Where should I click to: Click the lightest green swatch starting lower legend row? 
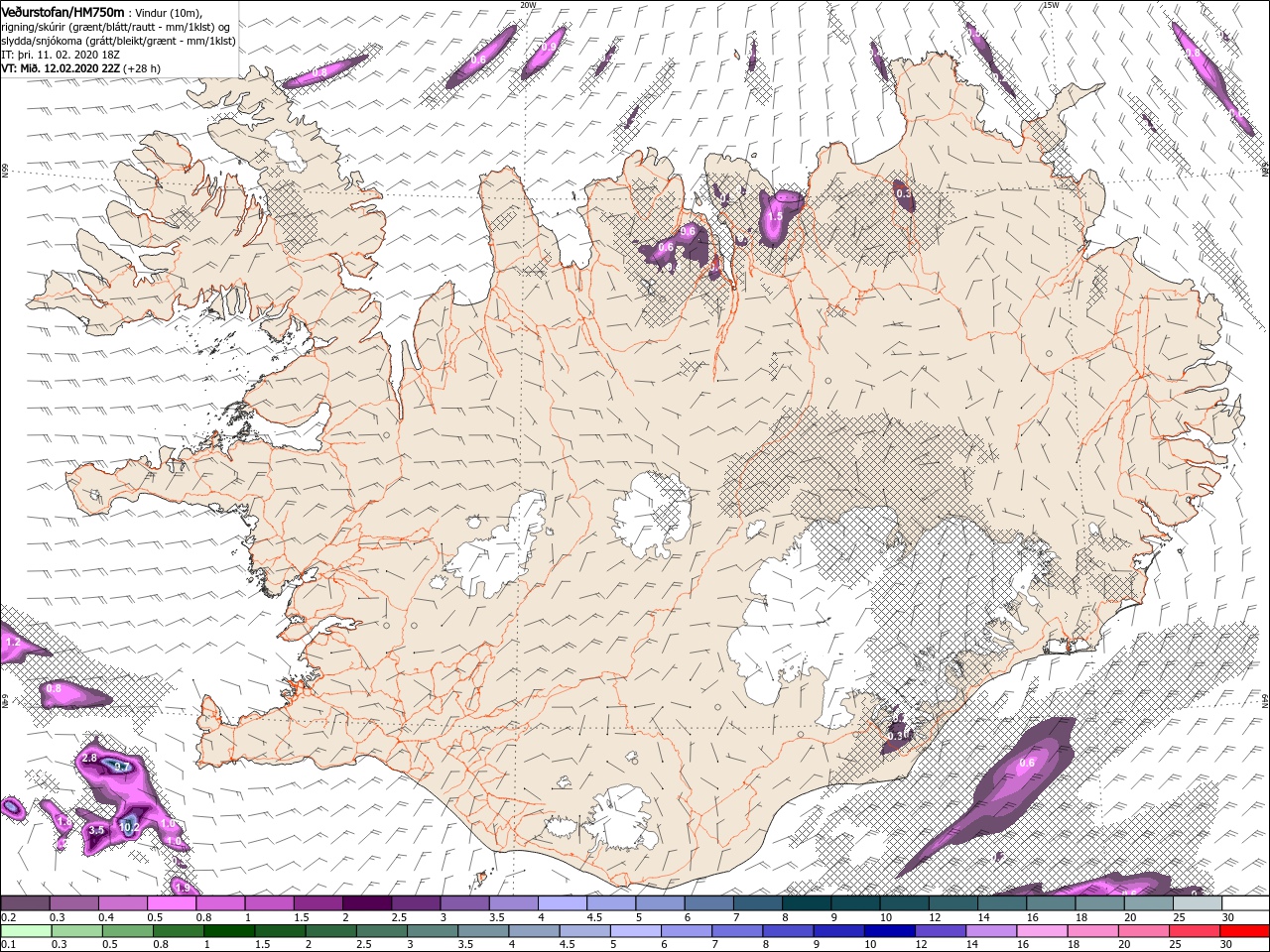point(26,932)
